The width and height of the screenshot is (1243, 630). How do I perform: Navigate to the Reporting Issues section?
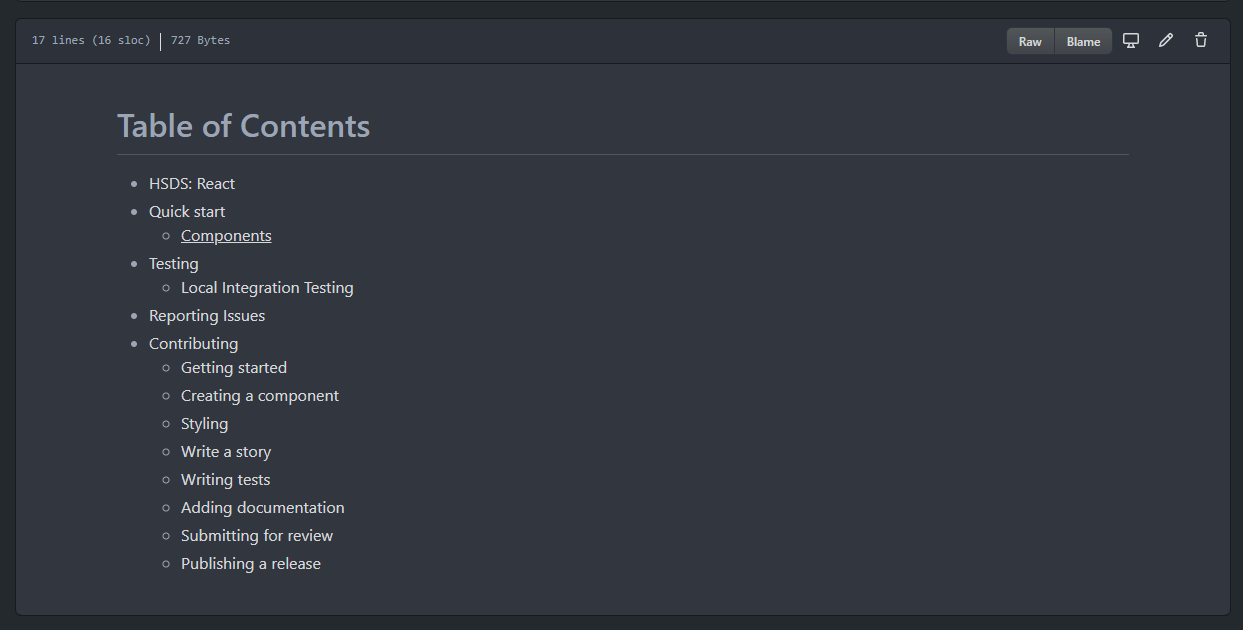pyautogui.click(x=207, y=315)
